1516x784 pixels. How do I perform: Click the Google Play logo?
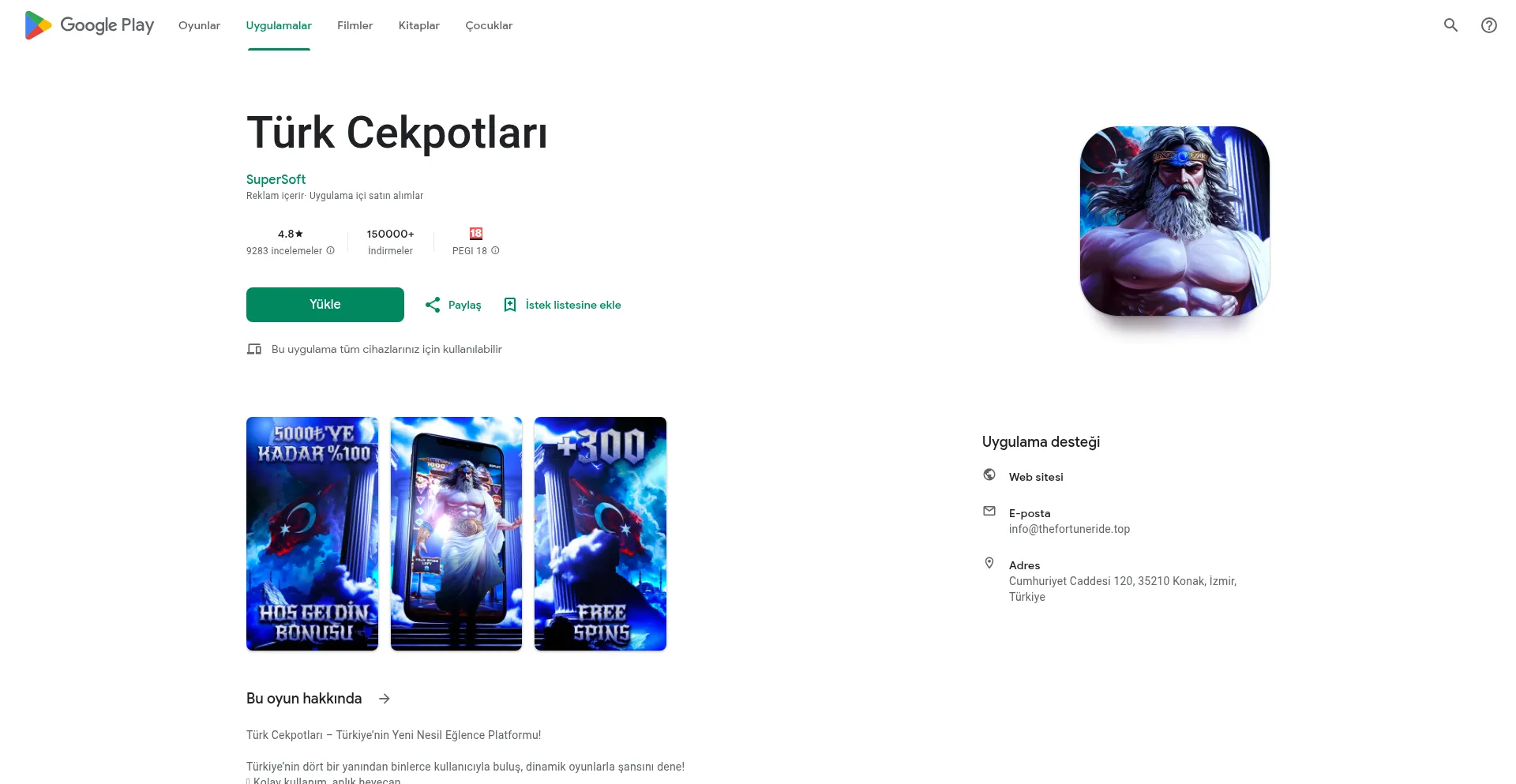point(89,25)
